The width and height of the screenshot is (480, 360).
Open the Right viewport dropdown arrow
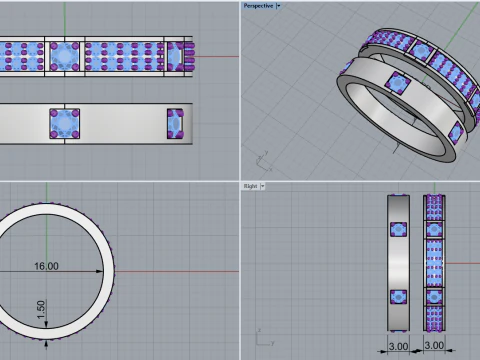[262, 186]
